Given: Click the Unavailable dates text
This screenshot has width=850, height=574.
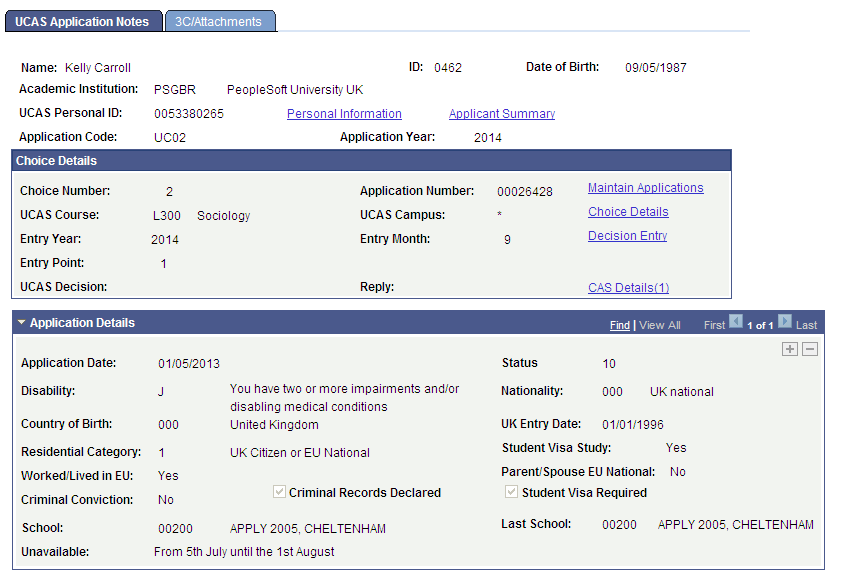Looking at the screenshot, I should [244, 552].
